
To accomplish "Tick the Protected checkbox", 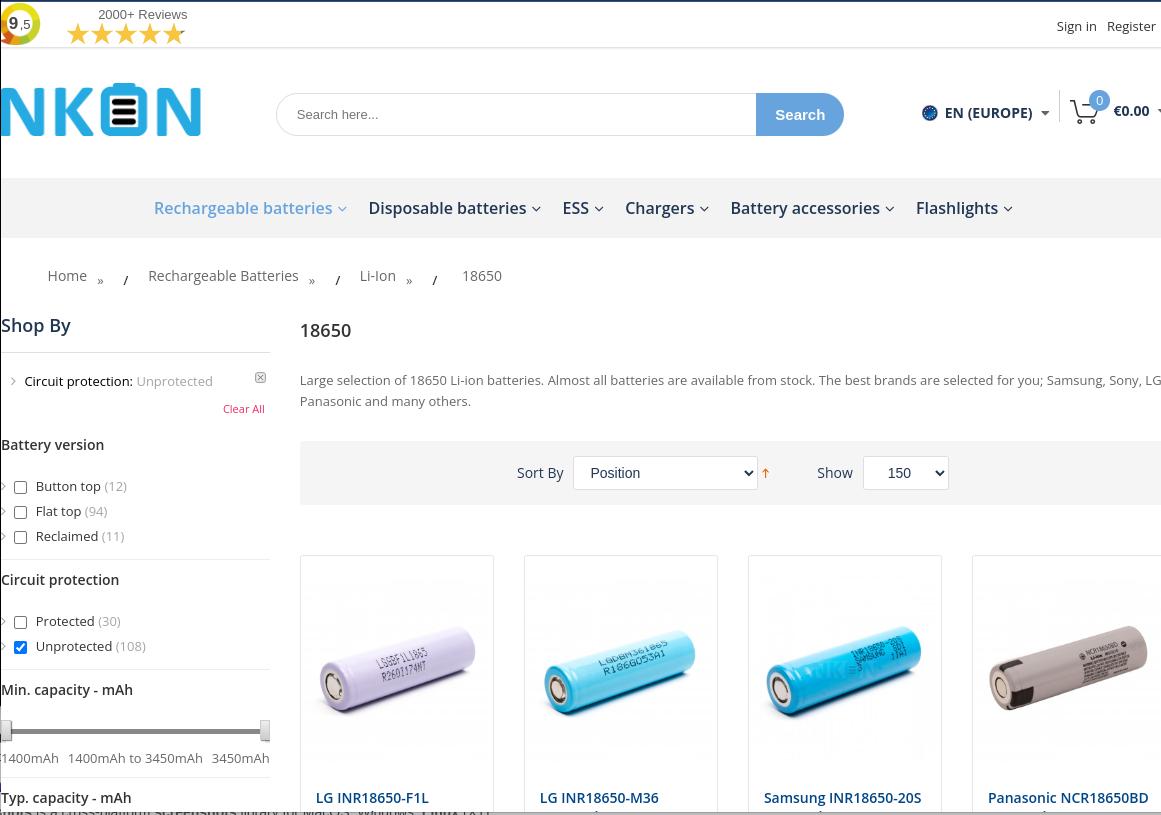I will tap(21, 622).
